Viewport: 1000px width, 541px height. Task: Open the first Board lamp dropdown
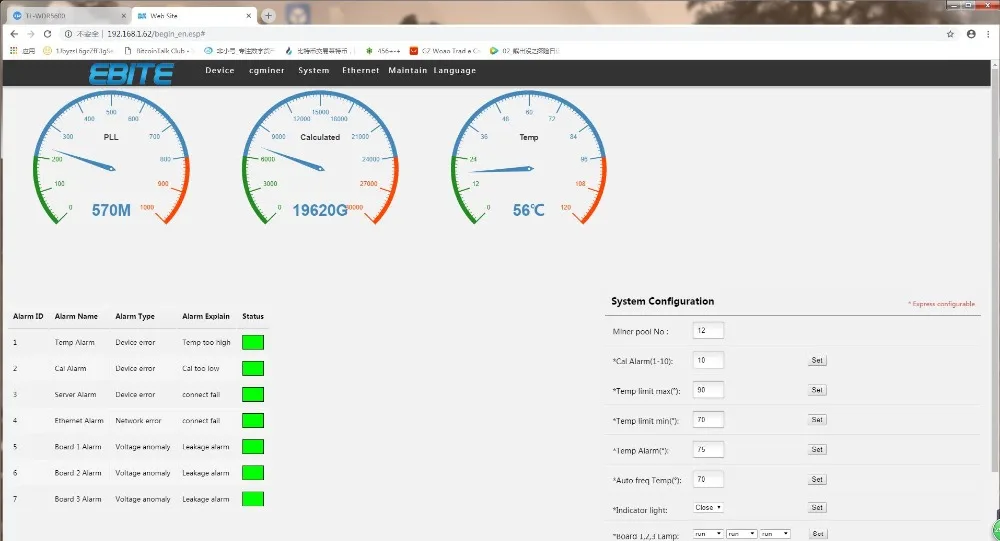[708, 534]
